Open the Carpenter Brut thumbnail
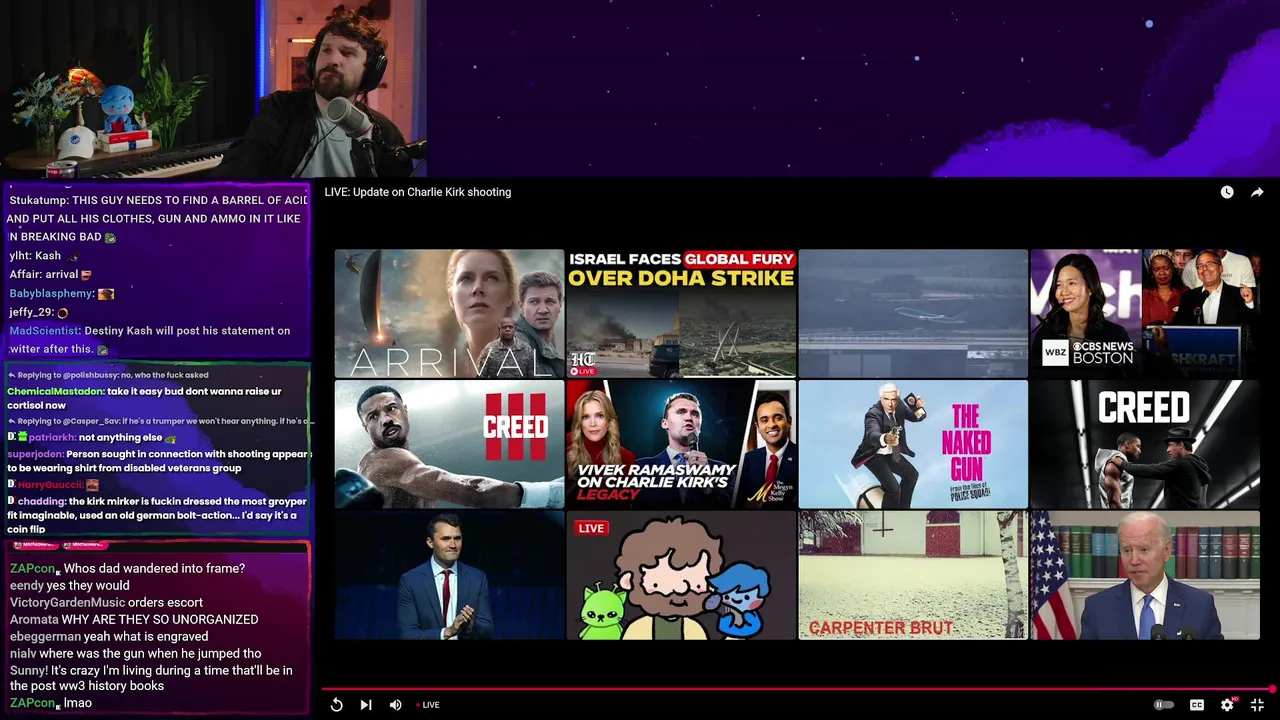Viewport: 1280px width, 720px height. tap(913, 575)
